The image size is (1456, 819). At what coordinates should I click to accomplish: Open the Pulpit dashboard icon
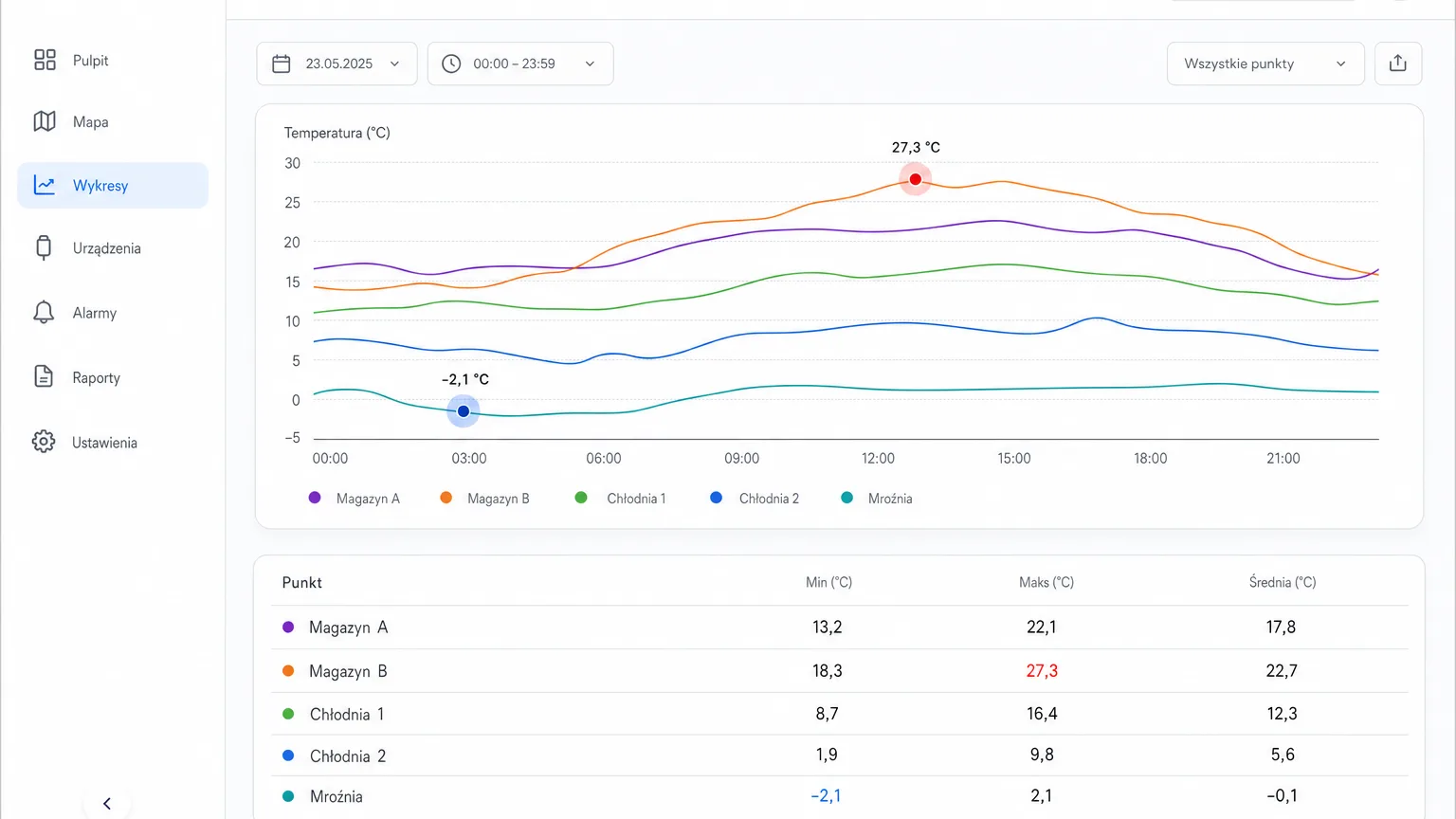click(45, 61)
